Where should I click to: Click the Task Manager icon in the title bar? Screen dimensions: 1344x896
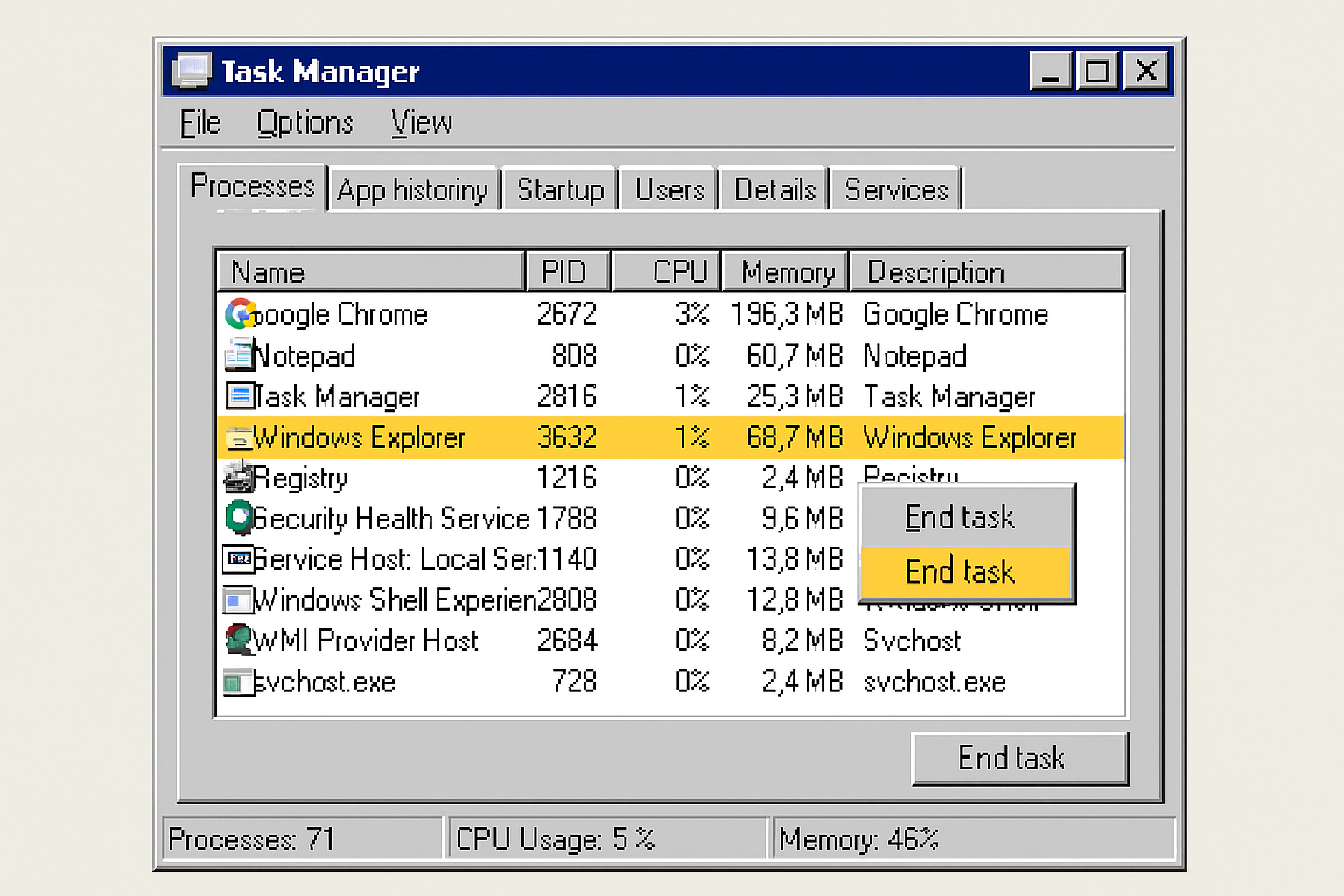tap(193, 71)
